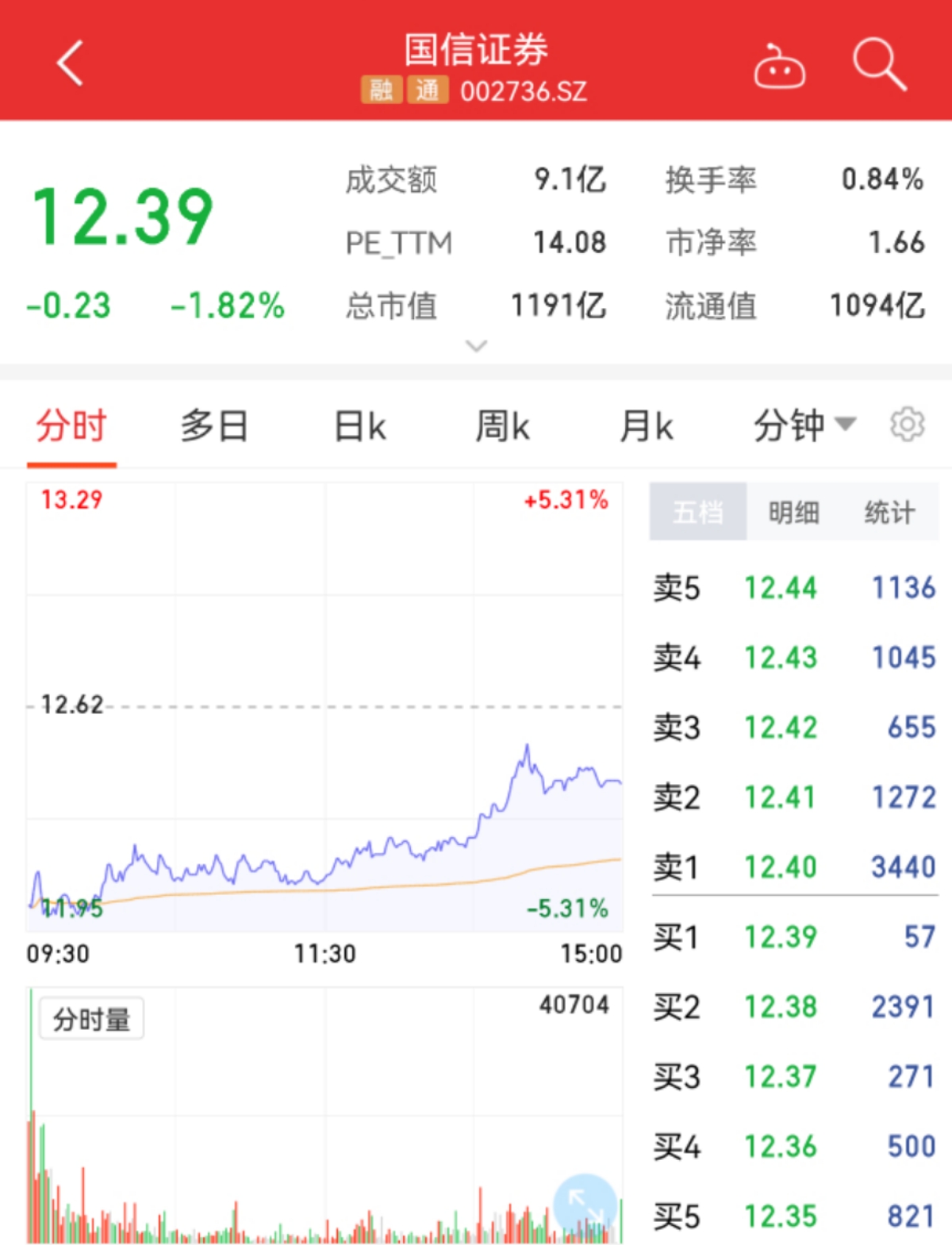Viewport: 952px width, 1245px height.
Task: Tap the 融 margin trading badge
Action: click(381, 90)
